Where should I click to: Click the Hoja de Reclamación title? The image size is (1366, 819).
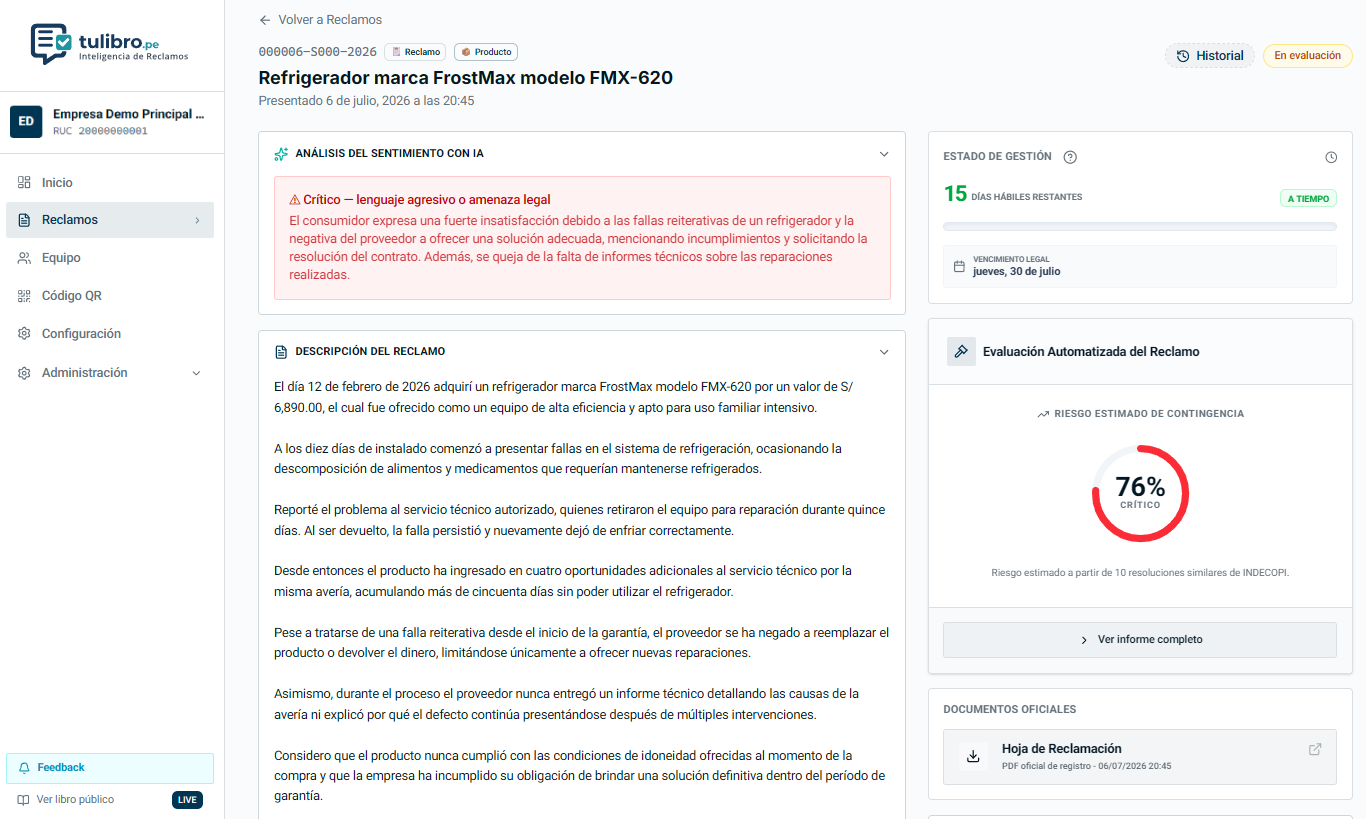point(1061,749)
